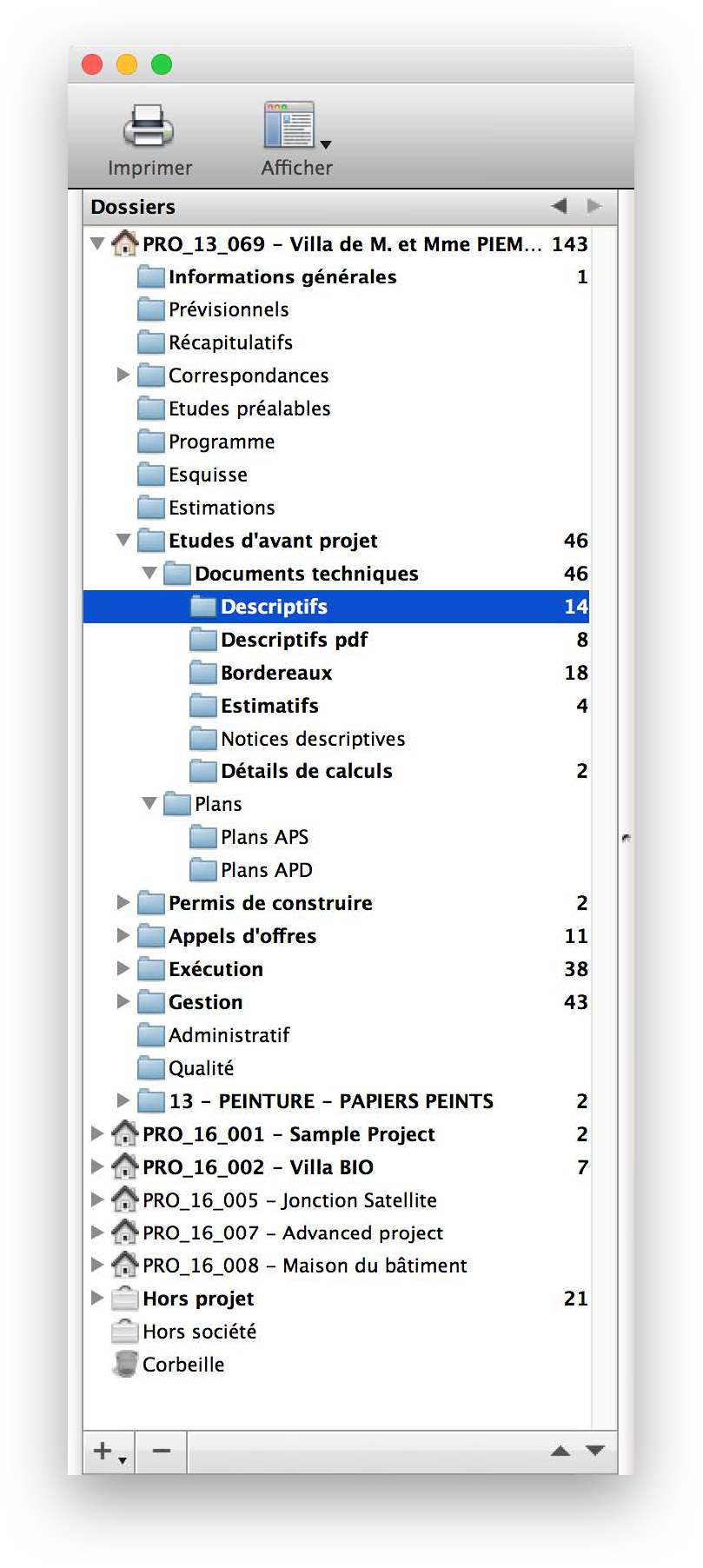
Task: Expand the Hors projet section
Action: pos(97,1298)
